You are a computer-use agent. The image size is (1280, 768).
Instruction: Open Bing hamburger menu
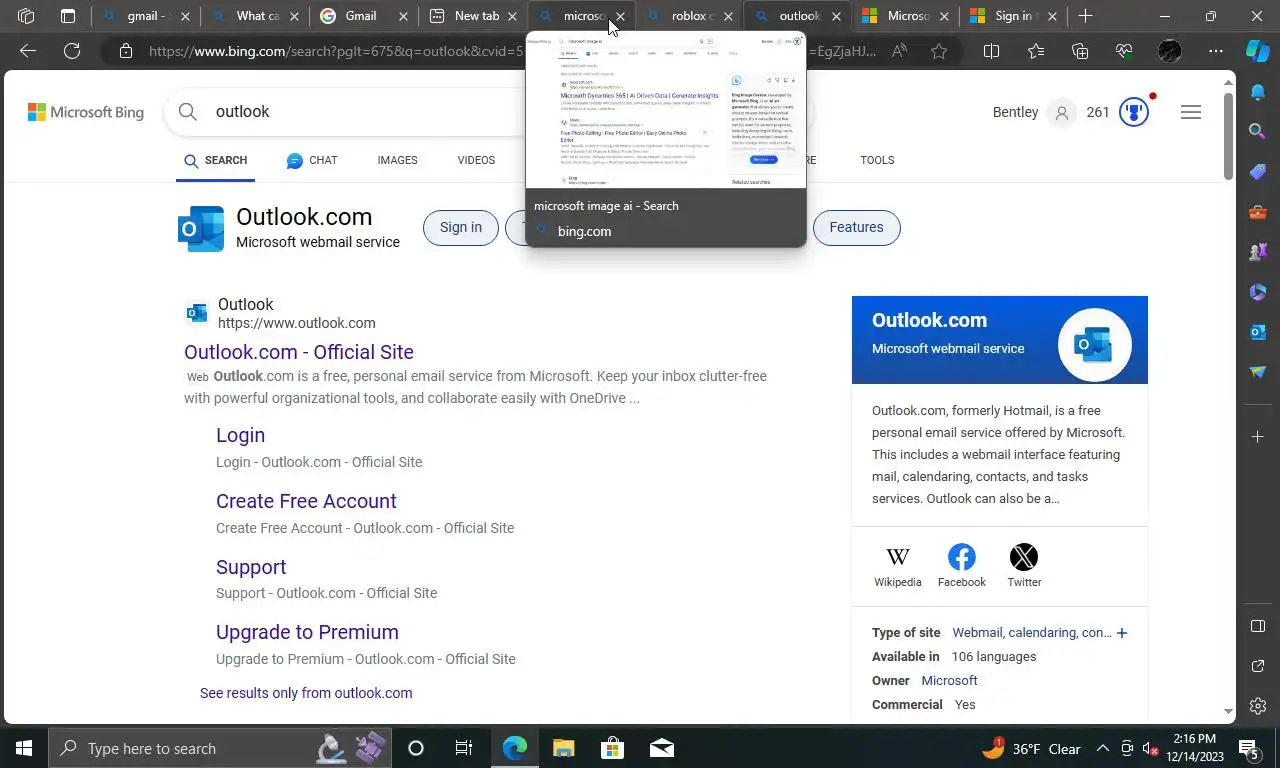point(1190,112)
